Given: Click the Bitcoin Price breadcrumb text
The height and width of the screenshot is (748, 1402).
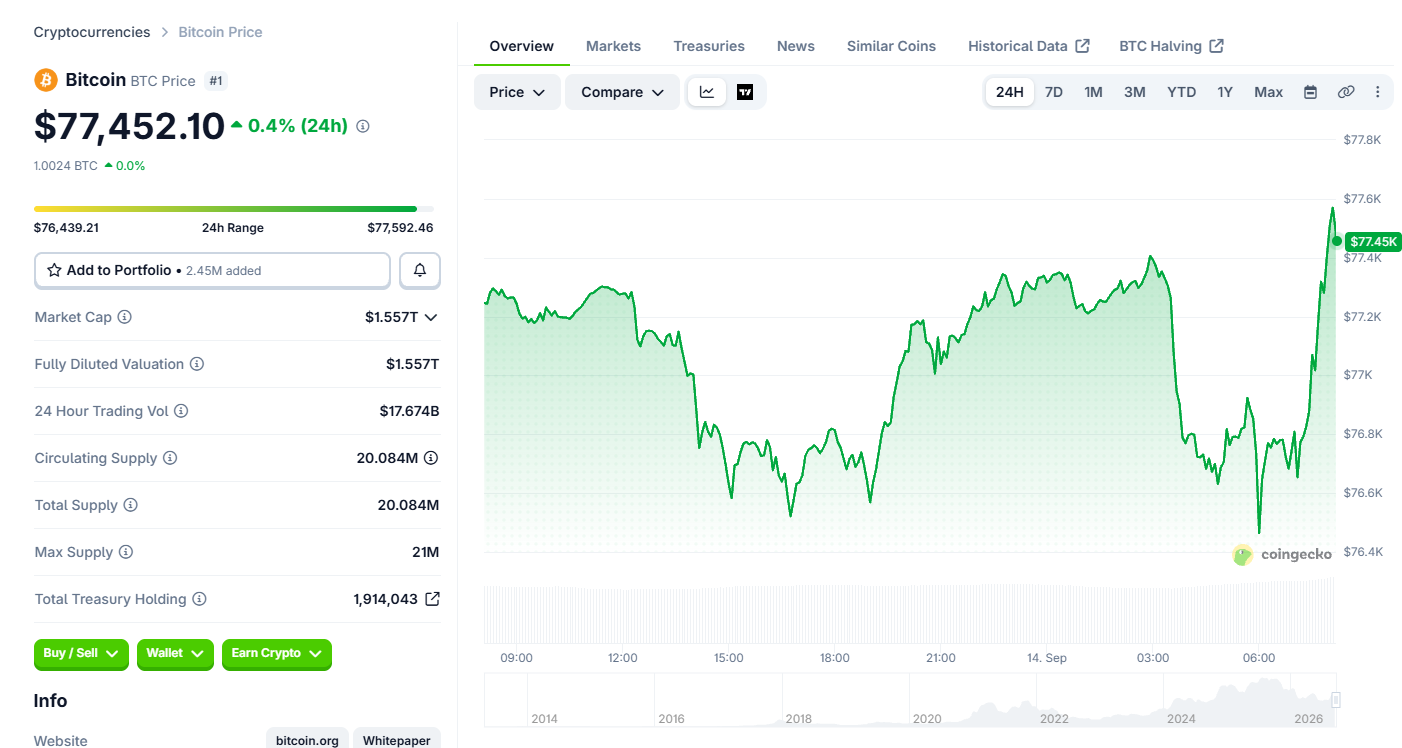Looking at the screenshot, I should [x=220, y=32].
